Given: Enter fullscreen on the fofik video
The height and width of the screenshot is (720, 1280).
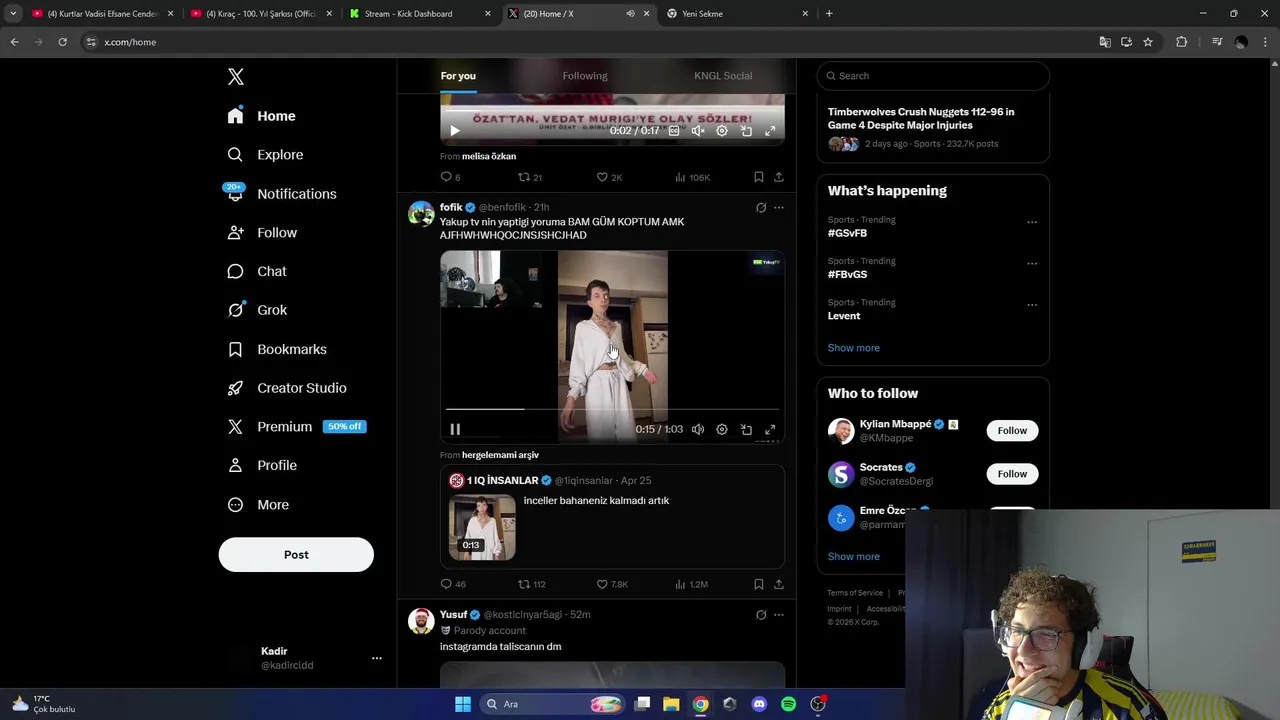Looking at the screenshot, I should pyautogui.click(x=770, y=430).
